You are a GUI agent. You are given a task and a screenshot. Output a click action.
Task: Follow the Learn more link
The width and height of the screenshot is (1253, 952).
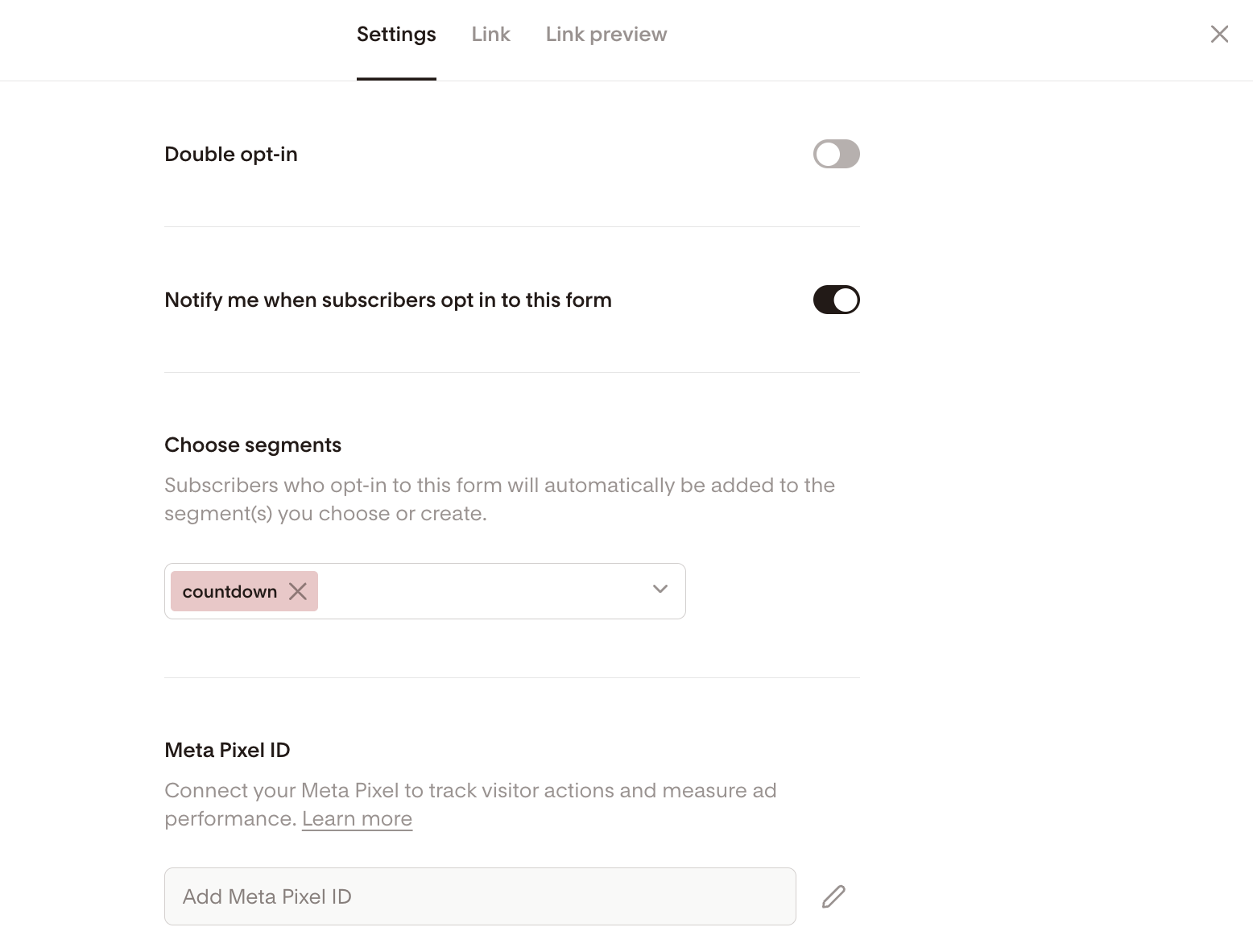(357, 819)
